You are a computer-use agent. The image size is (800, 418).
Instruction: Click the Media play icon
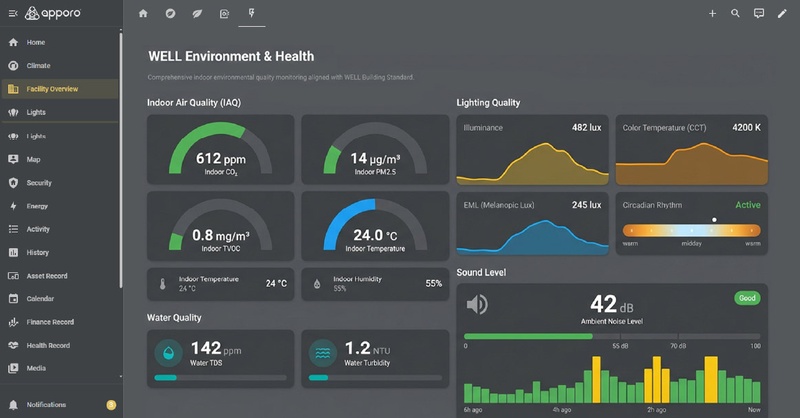click(13, 368)
